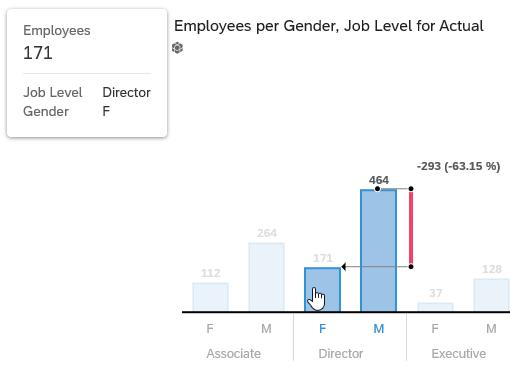Click the Associate male bar labeled 264
The height and width of the screenshot is (366, 510).
point(266,277)
